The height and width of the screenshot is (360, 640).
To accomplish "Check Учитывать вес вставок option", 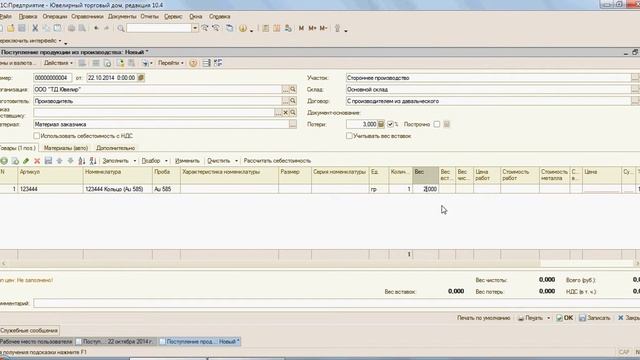I will point(349,136).
